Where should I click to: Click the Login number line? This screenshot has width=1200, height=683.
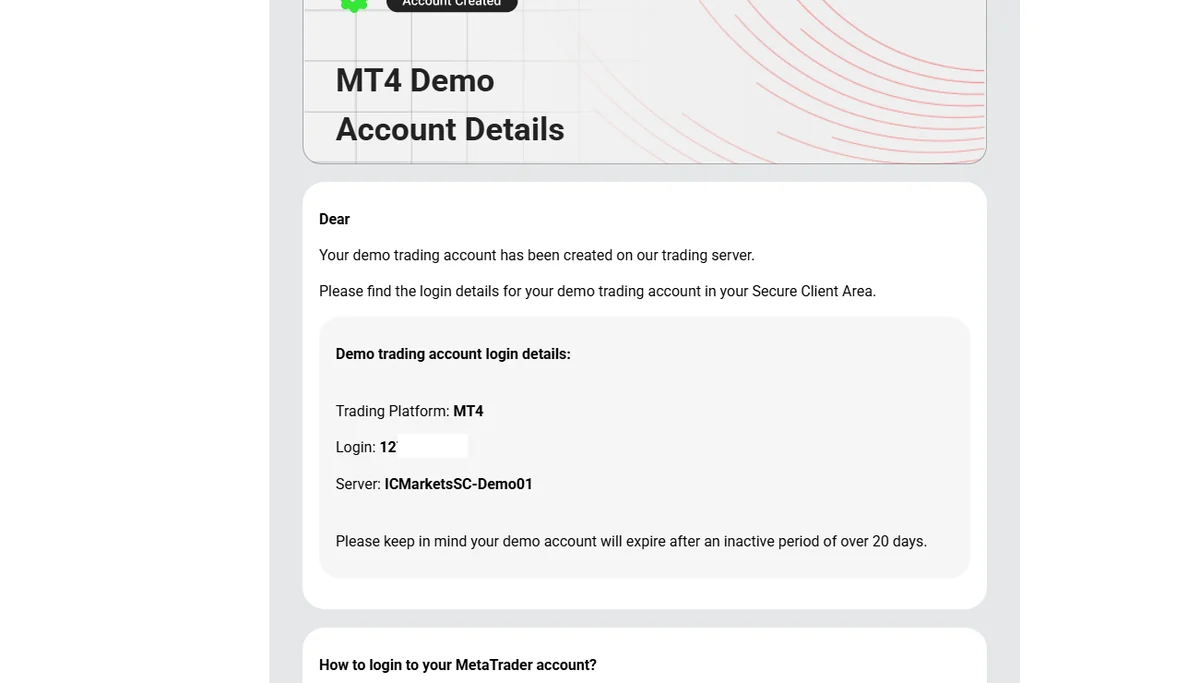(401, 447)
